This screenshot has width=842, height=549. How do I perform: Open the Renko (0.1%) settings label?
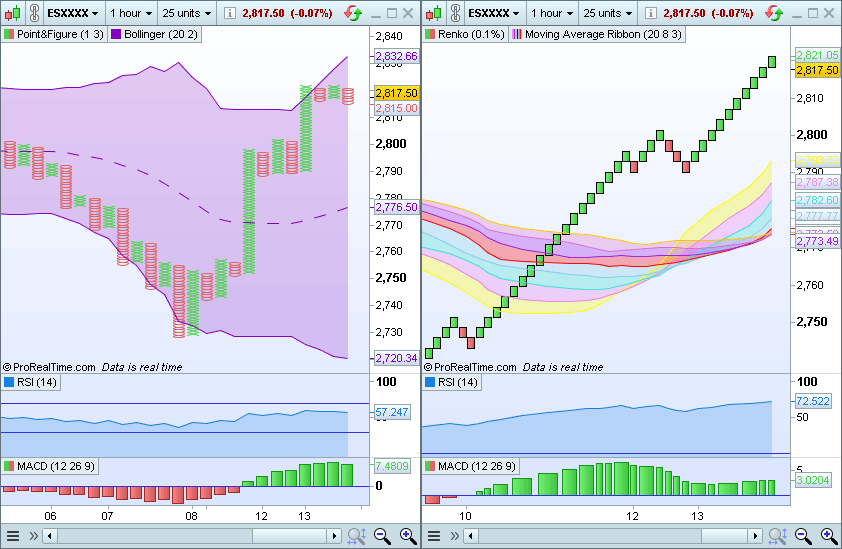[465, 33]
